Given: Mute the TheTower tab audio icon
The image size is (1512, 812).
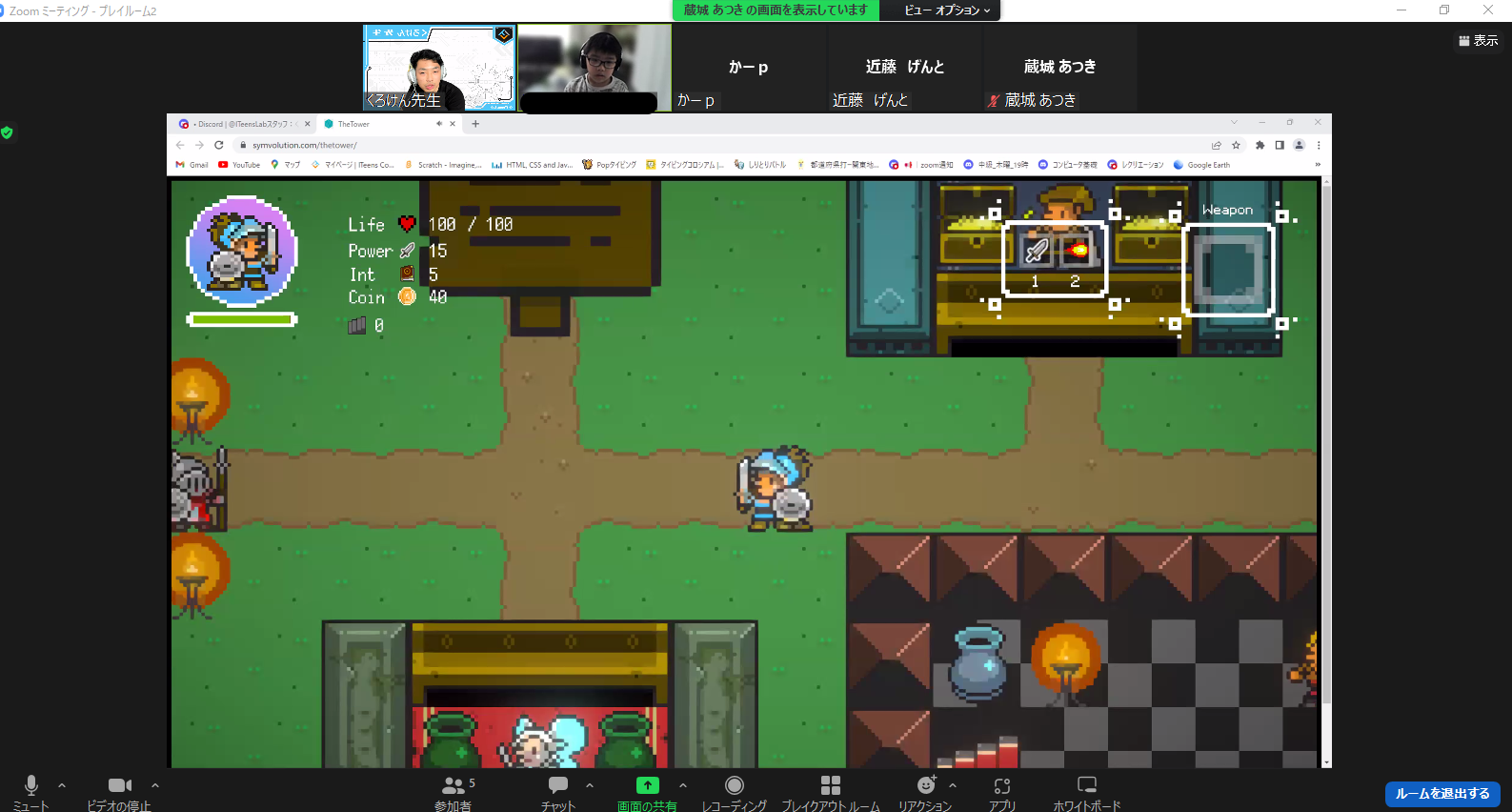Looking at the screenshot, I should pos(439,124).
